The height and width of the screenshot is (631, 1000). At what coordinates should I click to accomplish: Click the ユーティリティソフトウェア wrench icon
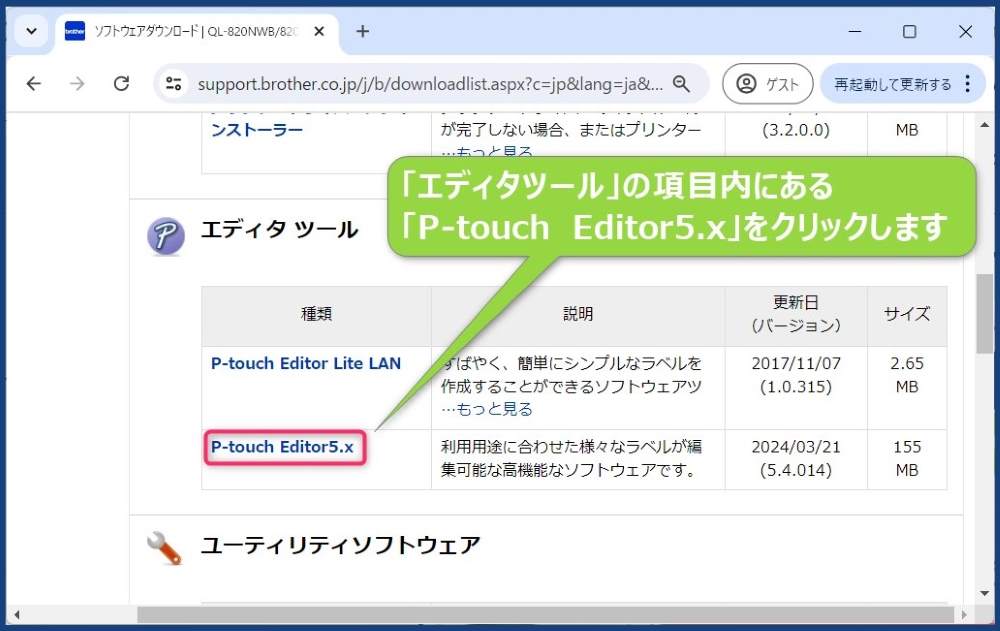coord(165,548)
